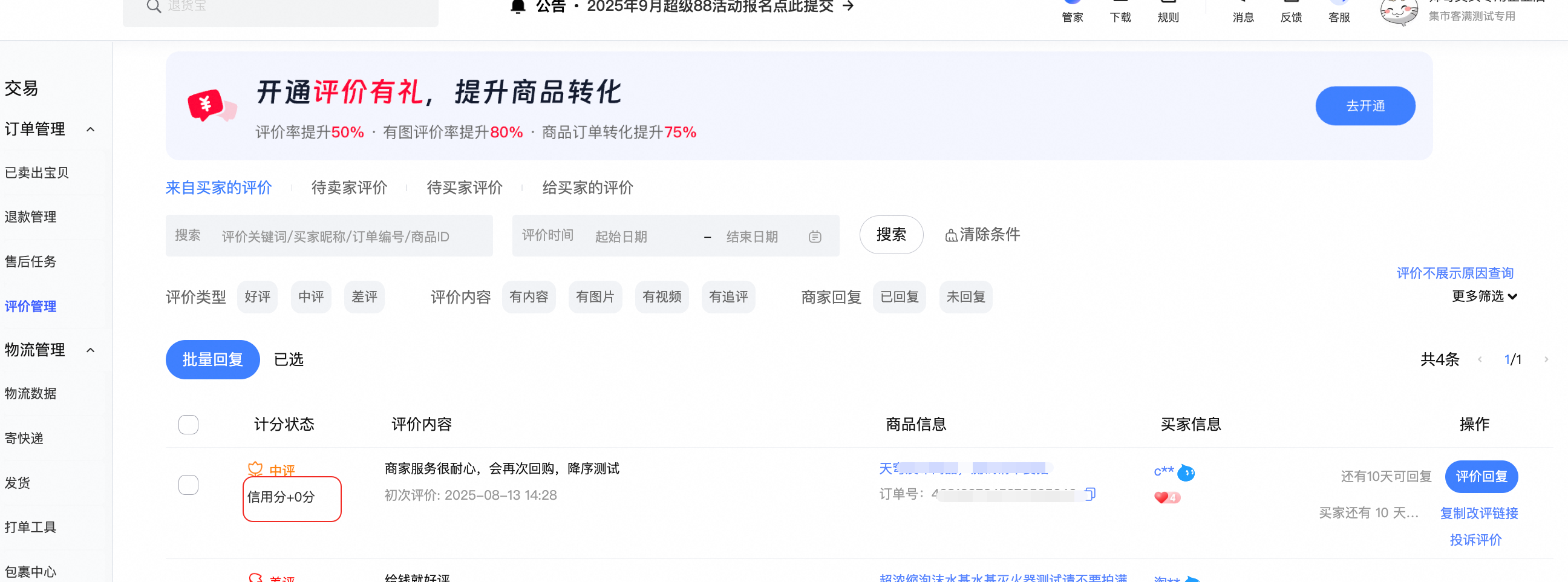Toggle the 未回复 filter chip

pos(965,297)
